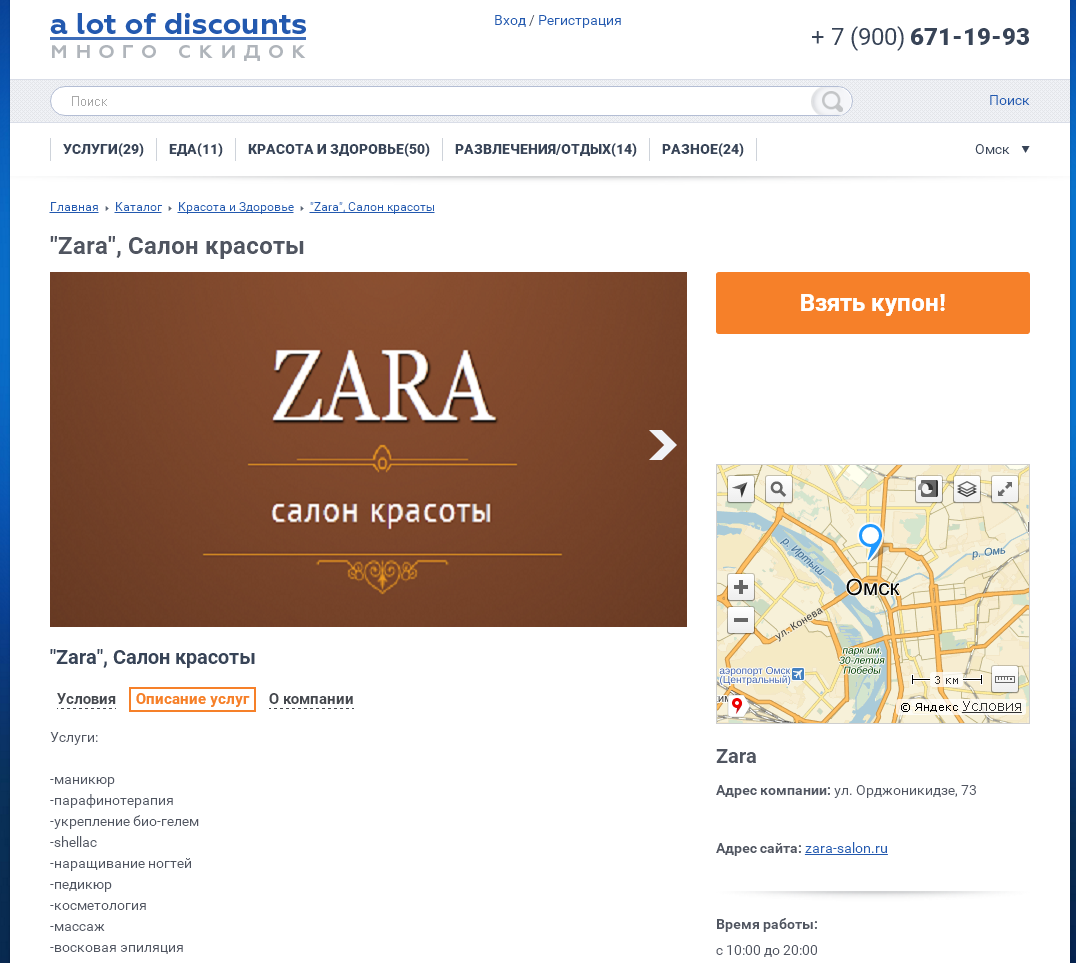Click the -маникюр service line
Image resolution: width=1076 pixels, height=963 pixels.
(82, 780)
